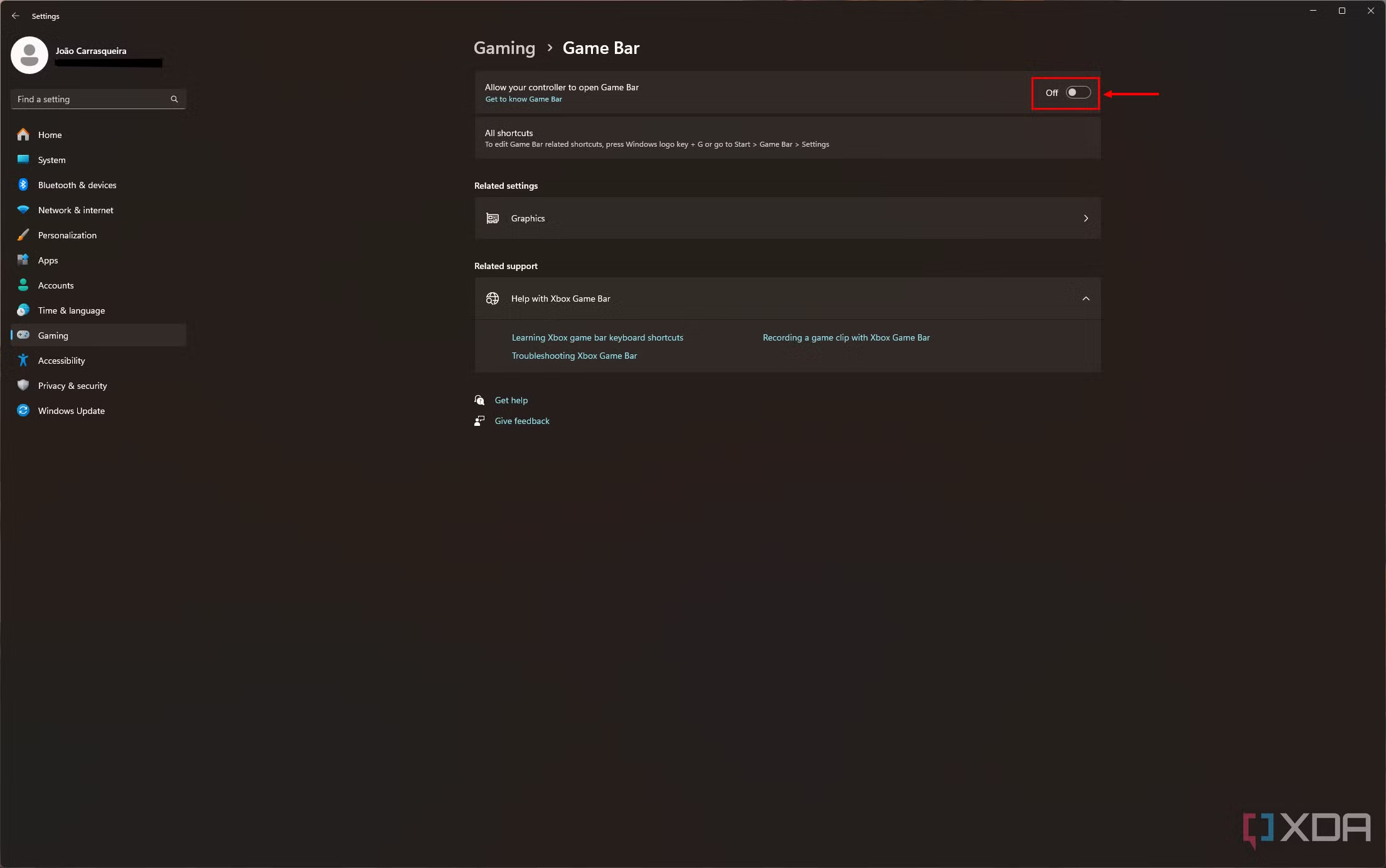This screenshot has width=1386, height=868.
Task: Click the Accessibility figure icon
Action: point(23,360)
